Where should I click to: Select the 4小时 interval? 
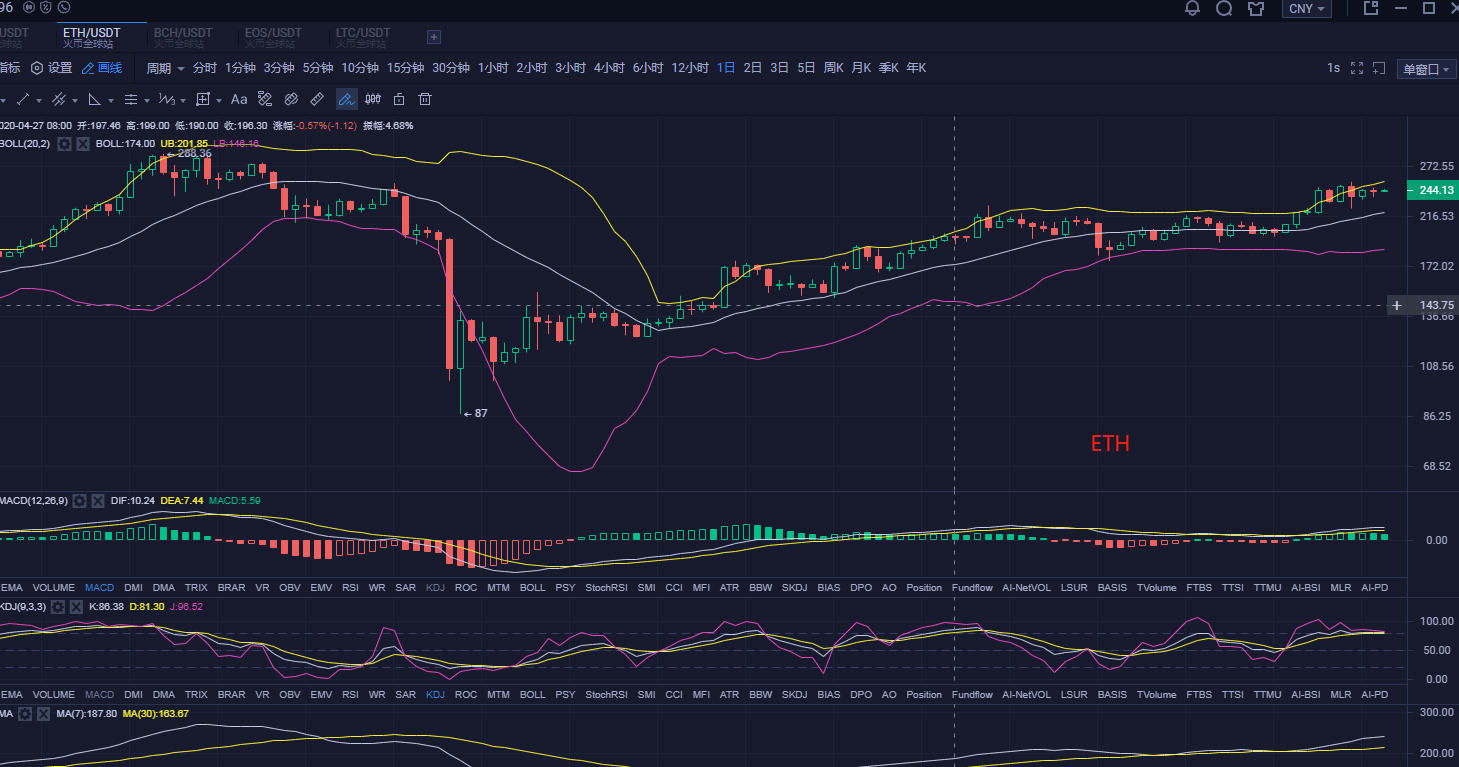pyautogui.click(x=609, y=68)
